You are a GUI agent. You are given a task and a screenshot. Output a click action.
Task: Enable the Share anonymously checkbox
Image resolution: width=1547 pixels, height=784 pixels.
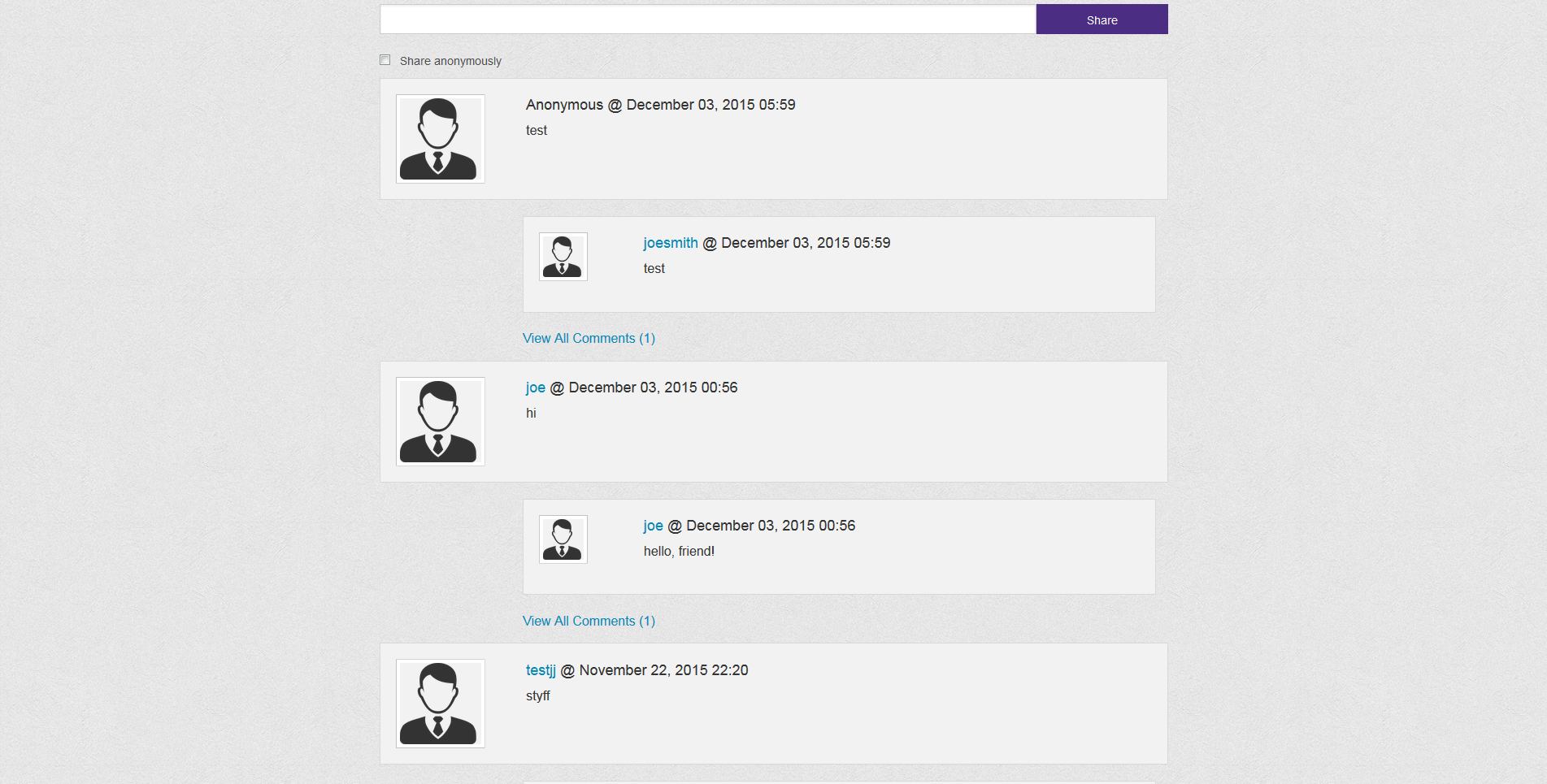coord(385,60)
